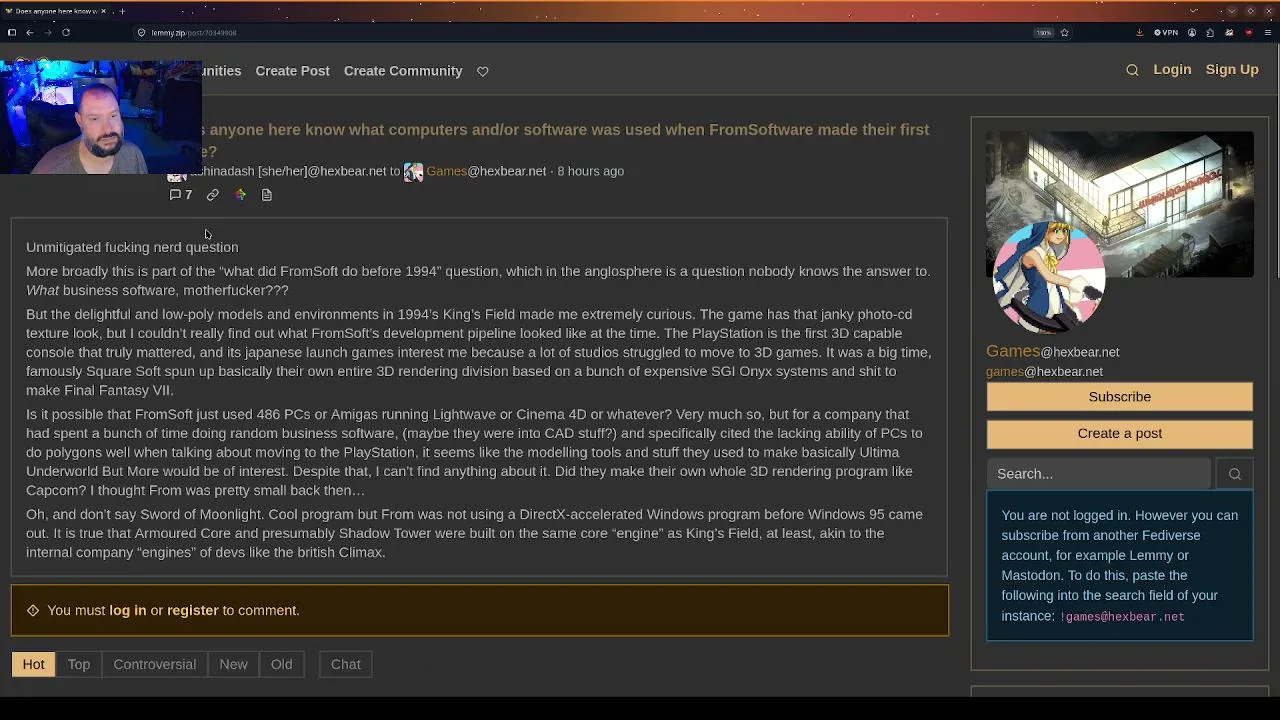Screen dimensions: 1280x720
Task: View post source via the document icon
Action: [x=267, y=195]
